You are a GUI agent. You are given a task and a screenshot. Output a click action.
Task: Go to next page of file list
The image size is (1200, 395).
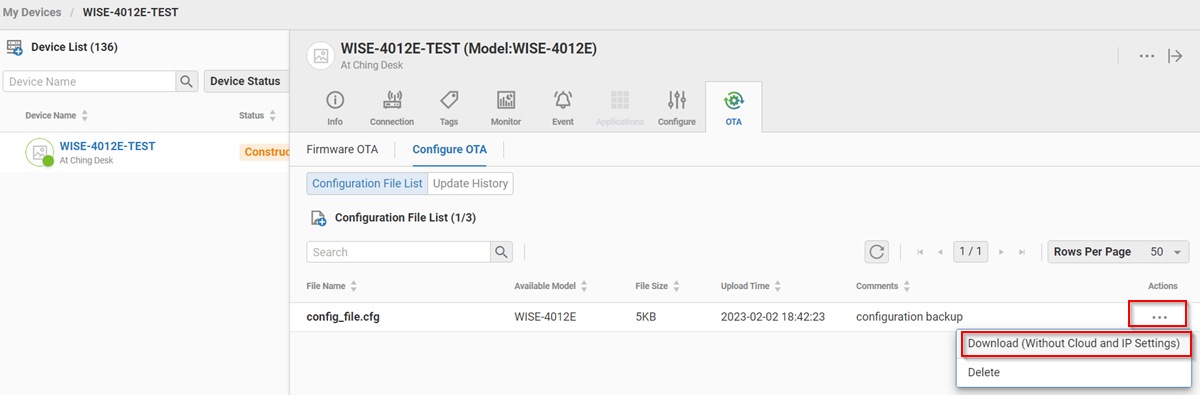click(x=1001, y=252)
